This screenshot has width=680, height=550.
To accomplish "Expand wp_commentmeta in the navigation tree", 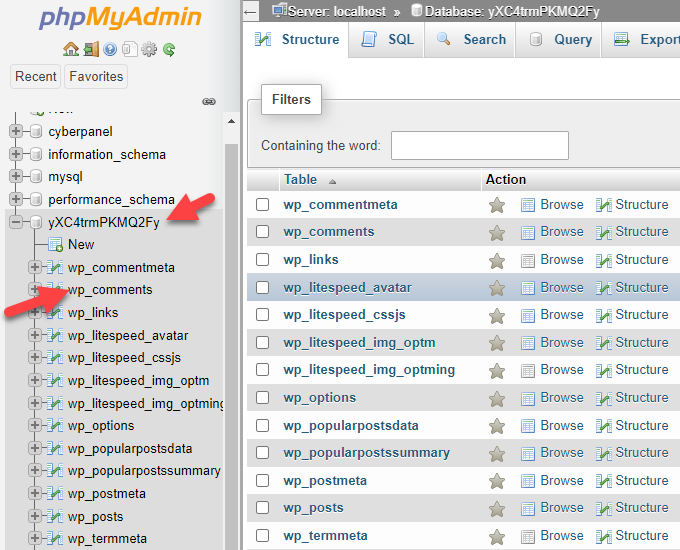I will click(x=35, y=267).
